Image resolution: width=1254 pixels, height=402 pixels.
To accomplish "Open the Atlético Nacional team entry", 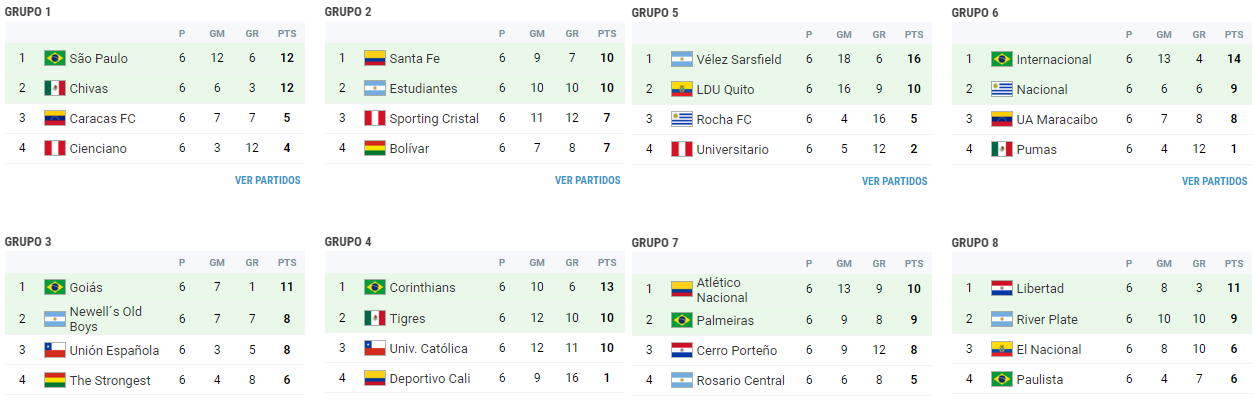I will click(x=722, y=290).
